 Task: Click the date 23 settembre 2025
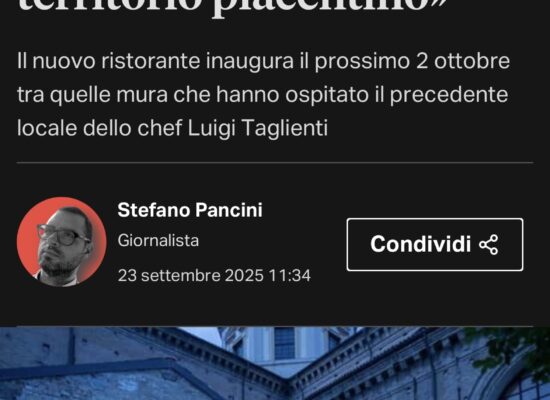pos(190,275)
